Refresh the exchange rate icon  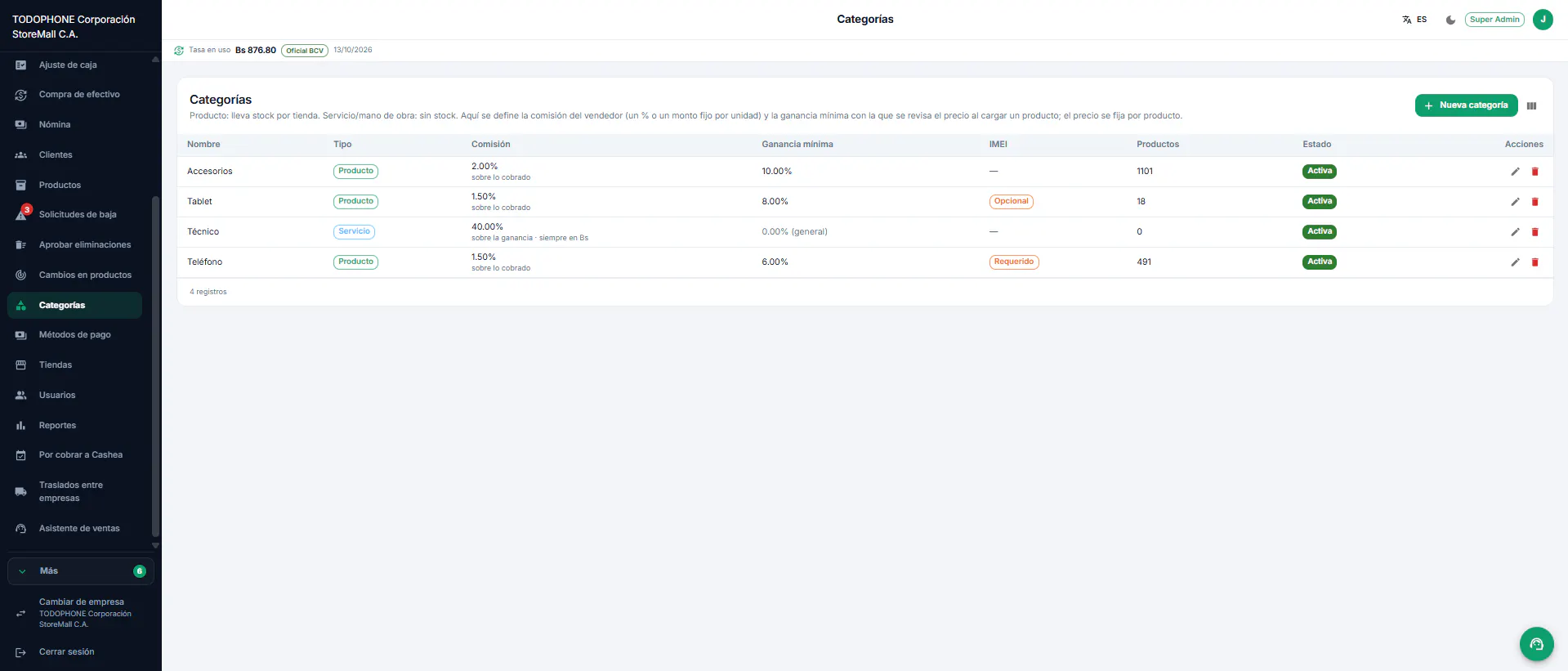[x=179, y=51]
